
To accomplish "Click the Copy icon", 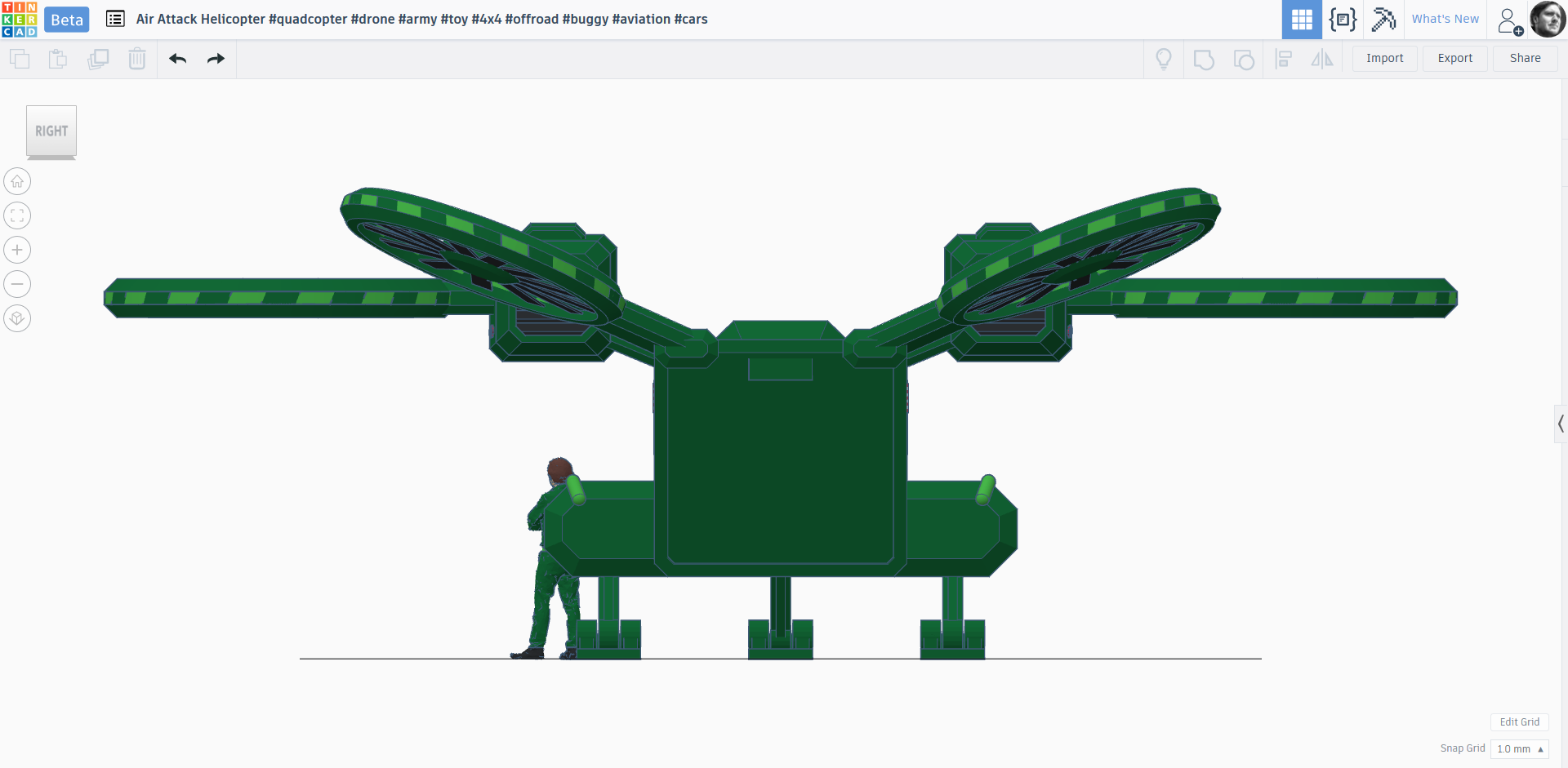I will pos(20,59).
